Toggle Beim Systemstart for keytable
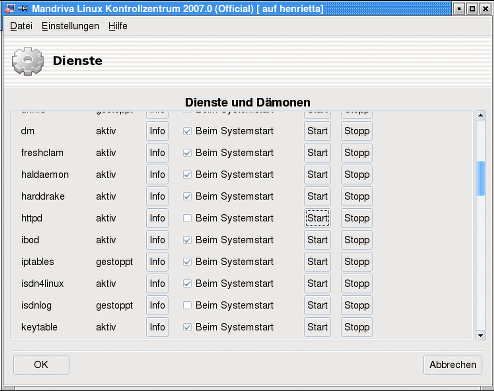494x391 pixels. pyautogui.click(x=187, y=327)
